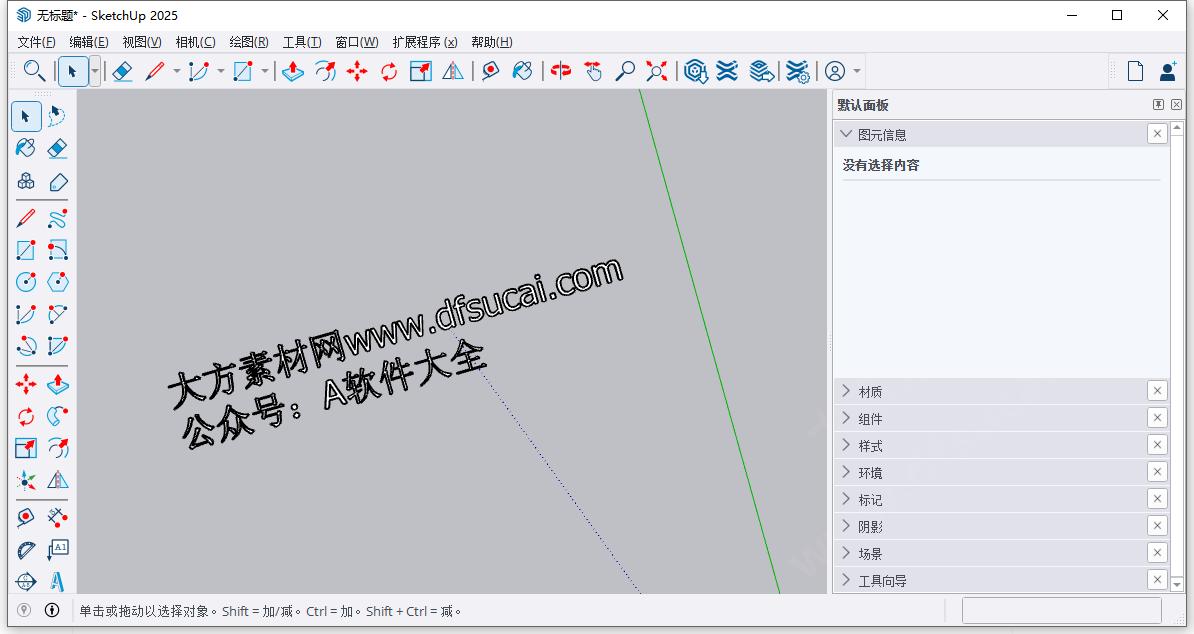Click the person icon at toolbar far right

(x=1168, y=72)
